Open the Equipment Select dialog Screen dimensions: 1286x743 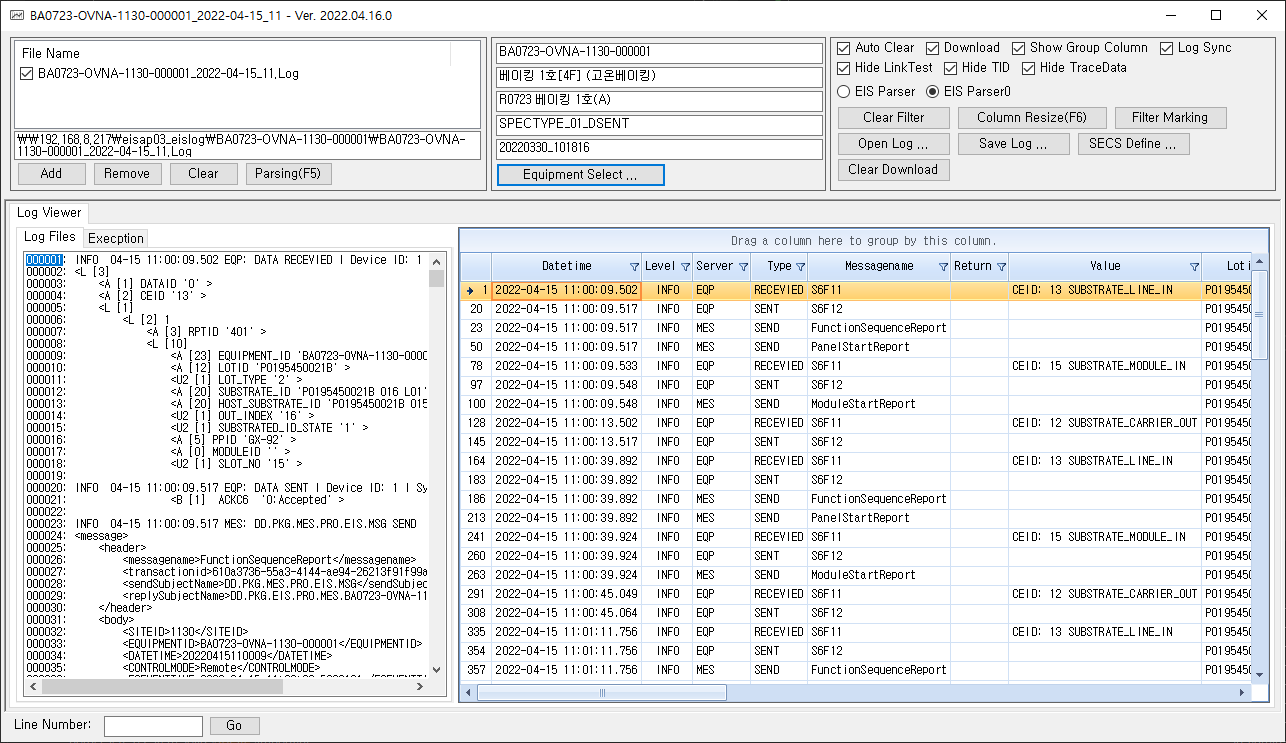point(580,175)
